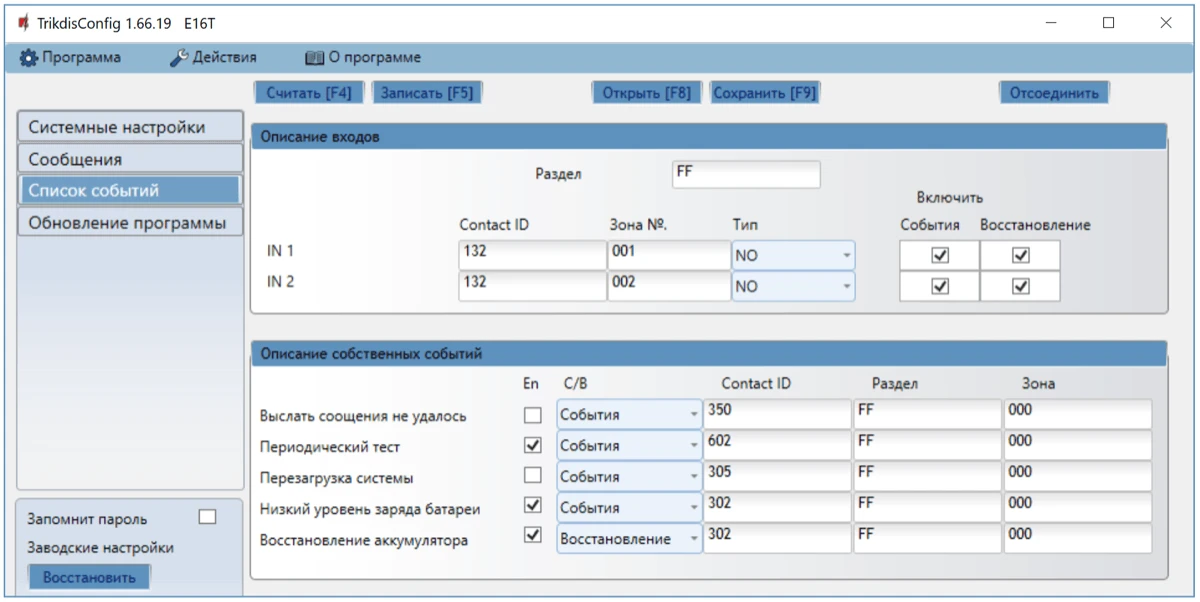Open С/В dropdown for Восстановление аккумулятора
This screenshot has height=602, width=1200.
629,539
